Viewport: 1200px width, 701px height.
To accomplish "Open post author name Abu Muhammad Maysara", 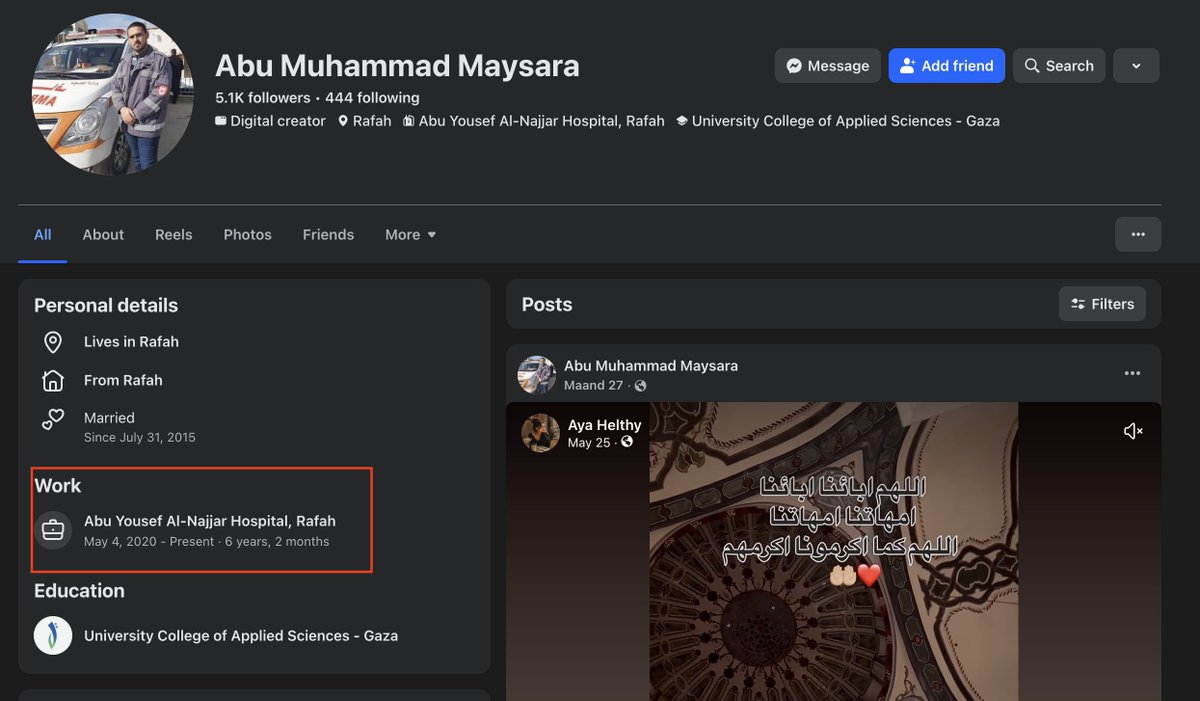I will [x=651, y=366].
